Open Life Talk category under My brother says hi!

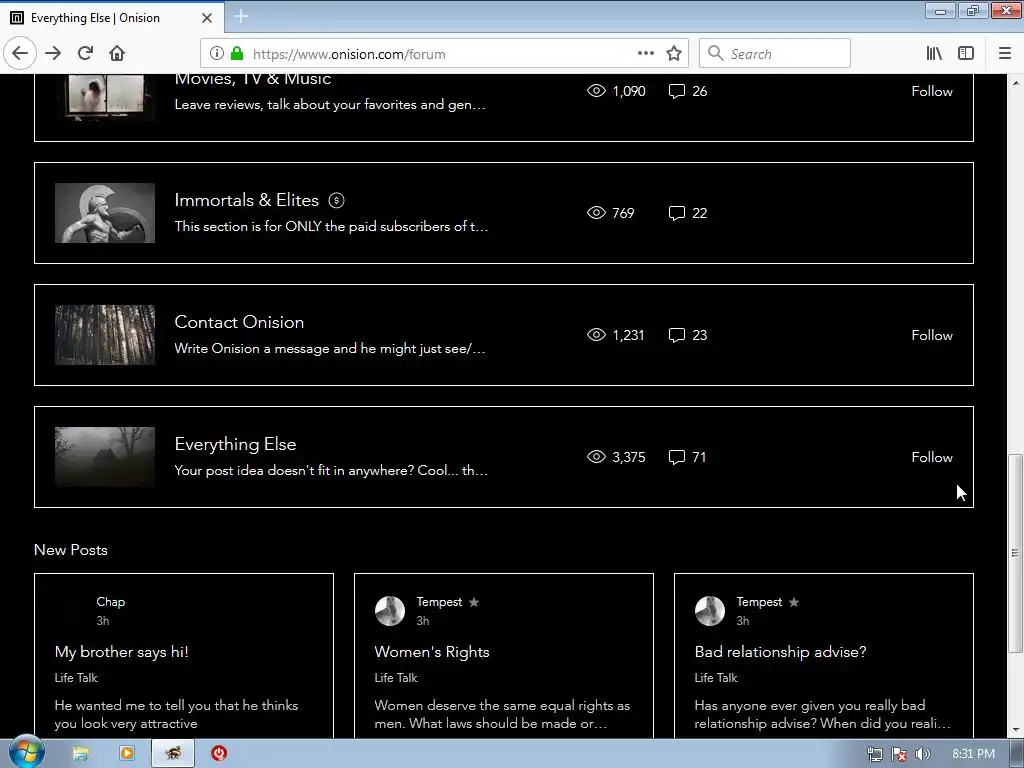click(x=76, y=678)
